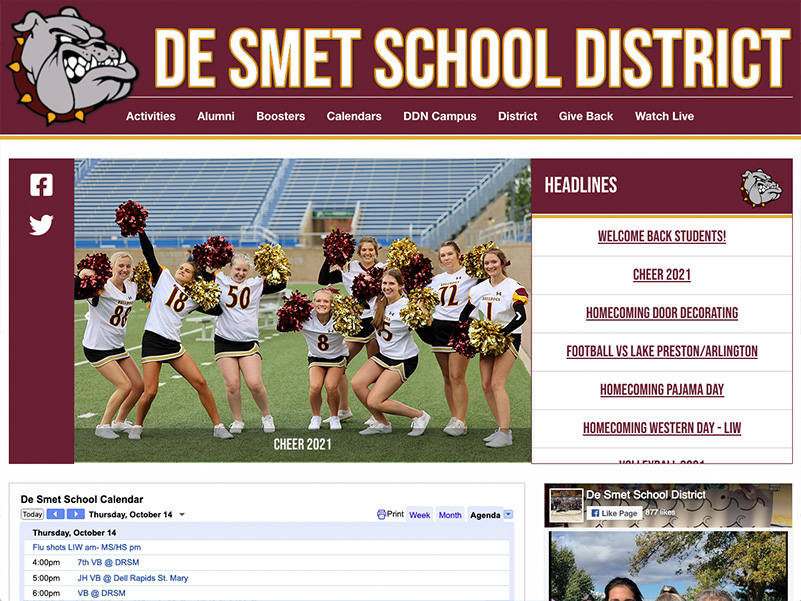Click Facebook widget page profile thumbnail
Screen dimensions: 801x601
(x=567, y=505)
